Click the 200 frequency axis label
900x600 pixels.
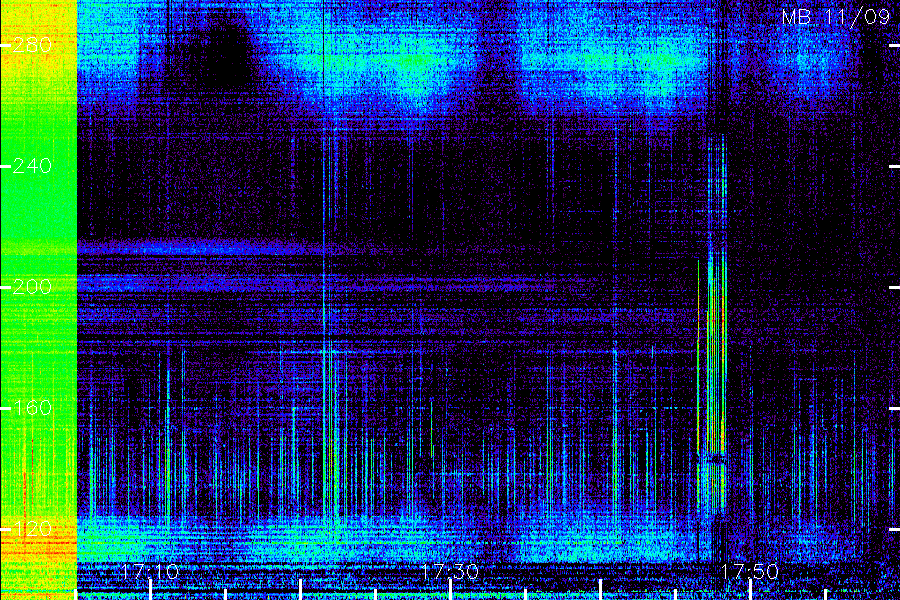coord(32,287)
